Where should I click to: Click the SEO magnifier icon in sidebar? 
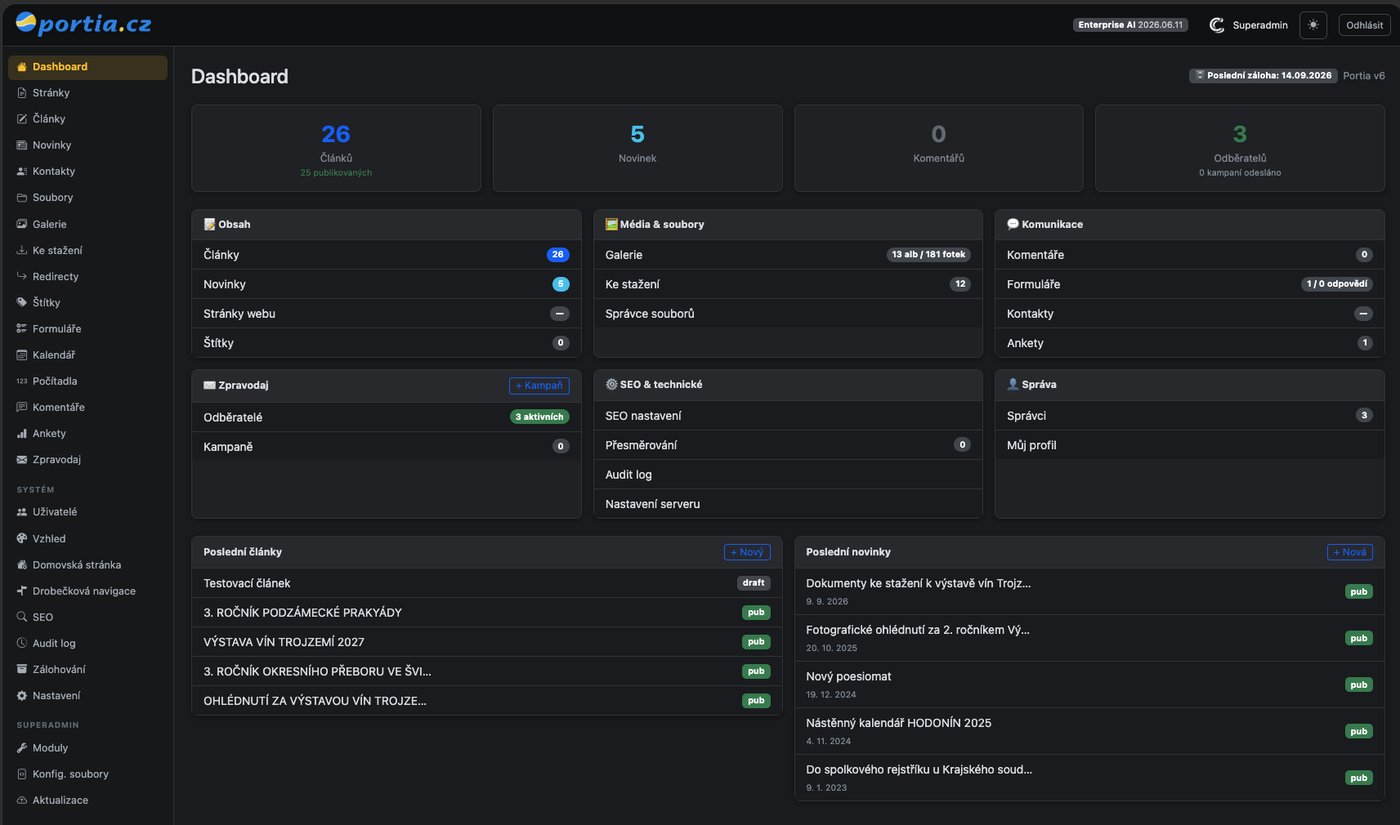coord(22,617)
